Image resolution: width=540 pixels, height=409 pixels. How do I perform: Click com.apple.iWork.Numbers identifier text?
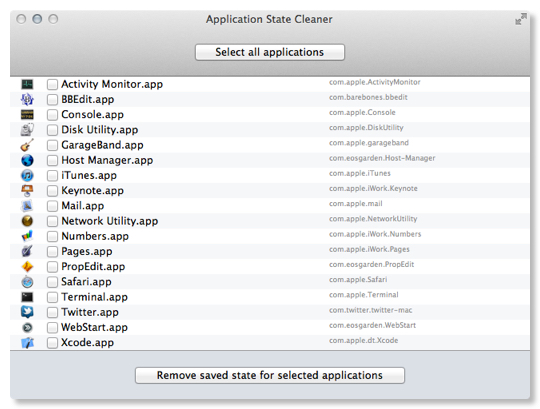coord(375,234)
